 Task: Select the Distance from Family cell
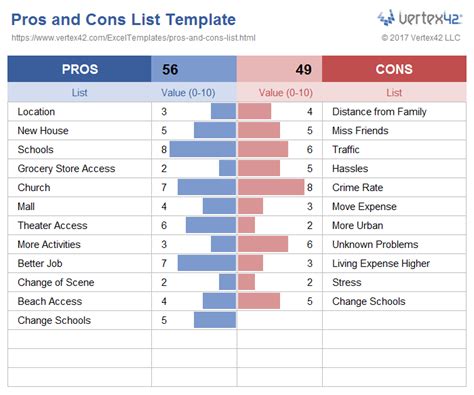tap(394, 112)
